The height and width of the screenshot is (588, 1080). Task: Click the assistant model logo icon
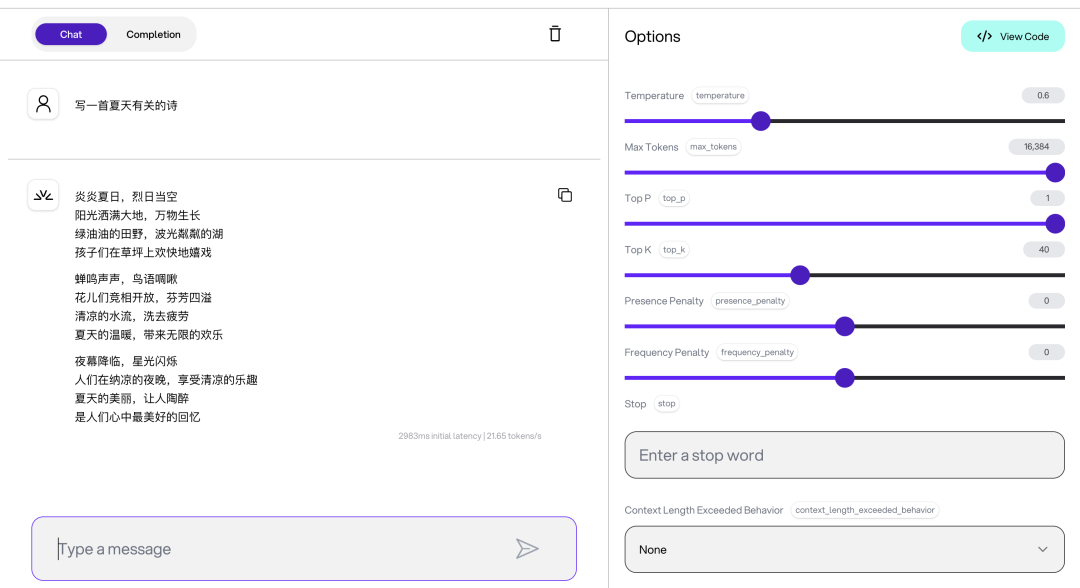pyautogui.click(x=43, y=195)
